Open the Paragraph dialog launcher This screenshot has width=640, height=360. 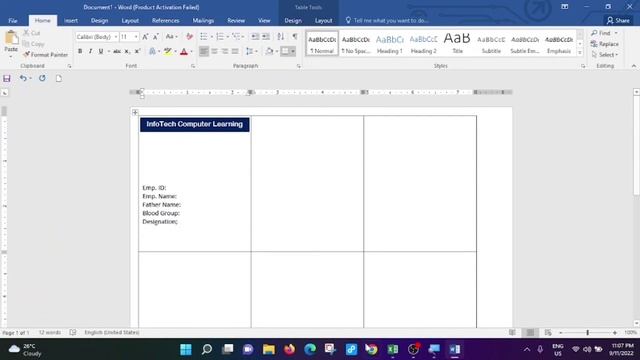[299, 66]
